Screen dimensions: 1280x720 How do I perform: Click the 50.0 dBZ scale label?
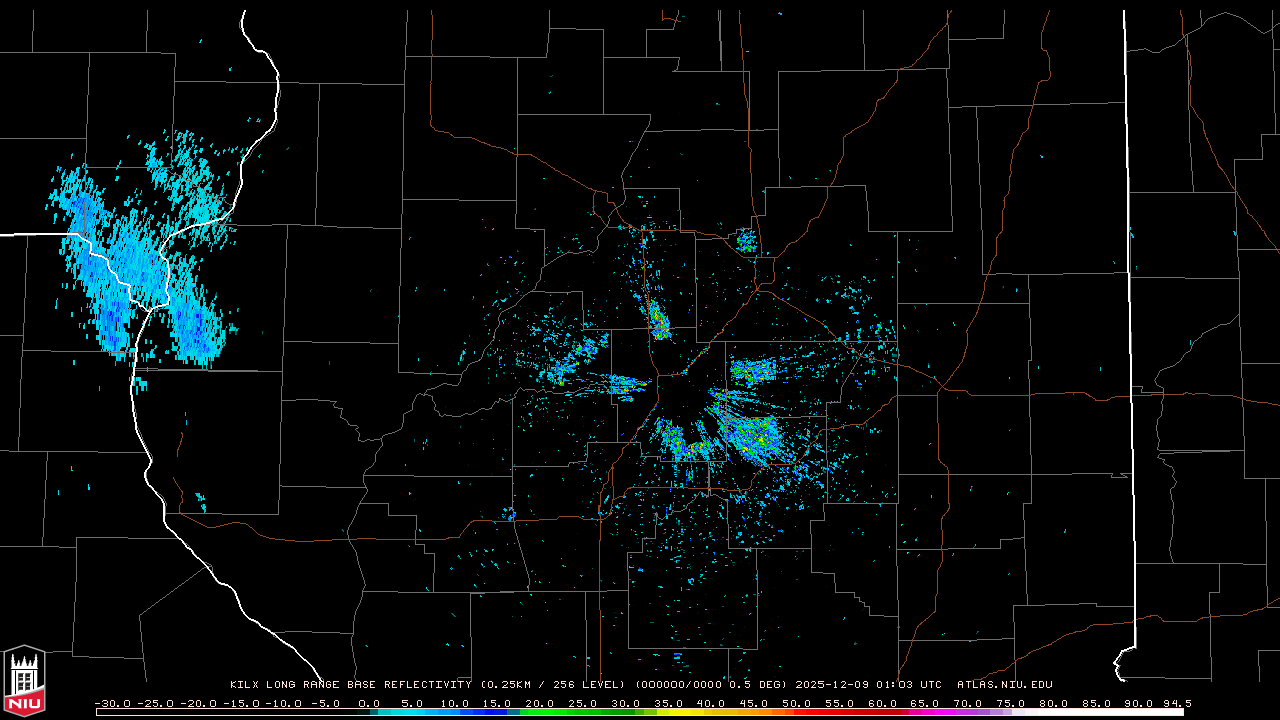pos(795,703)
